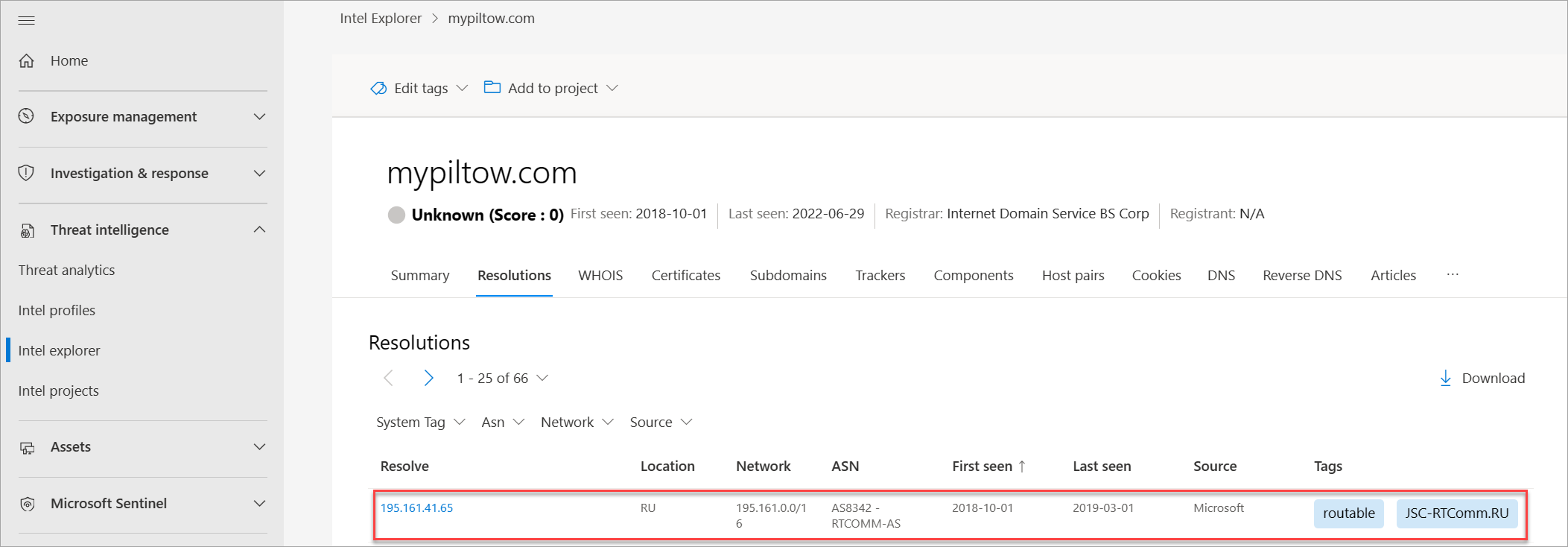Open the Certificates tab

tap(685, 276)
